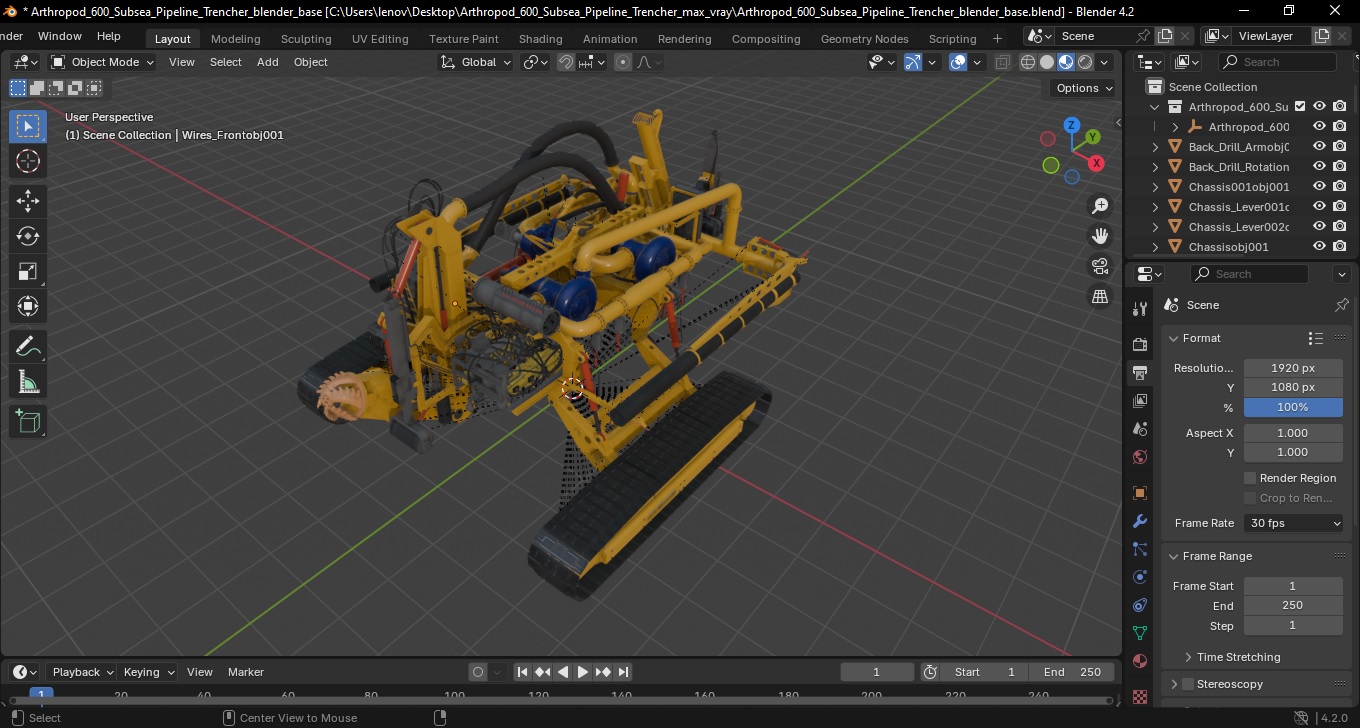Uncheck Arthropod_600_Su collection exclude checkbox
The image size is (1360, 728).
[x=1300, y=106]
